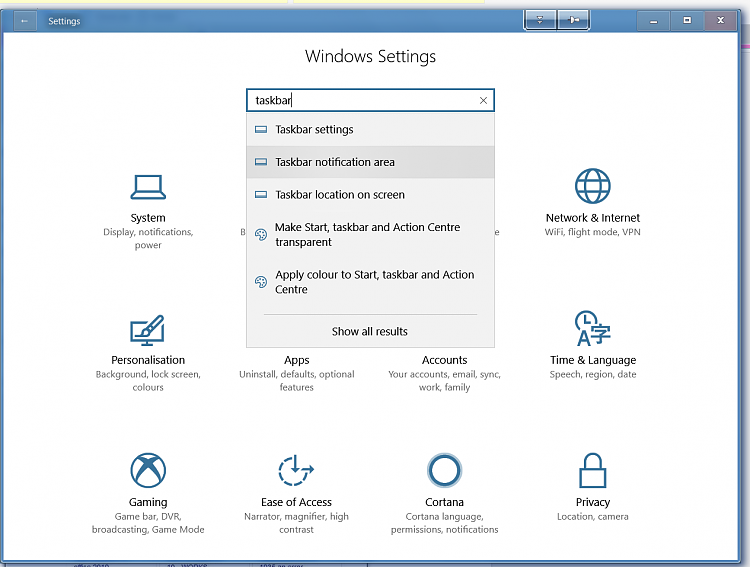Screen dimensions: 750x567
Task: Open the System laptop icon
Action: coord(148,187)
